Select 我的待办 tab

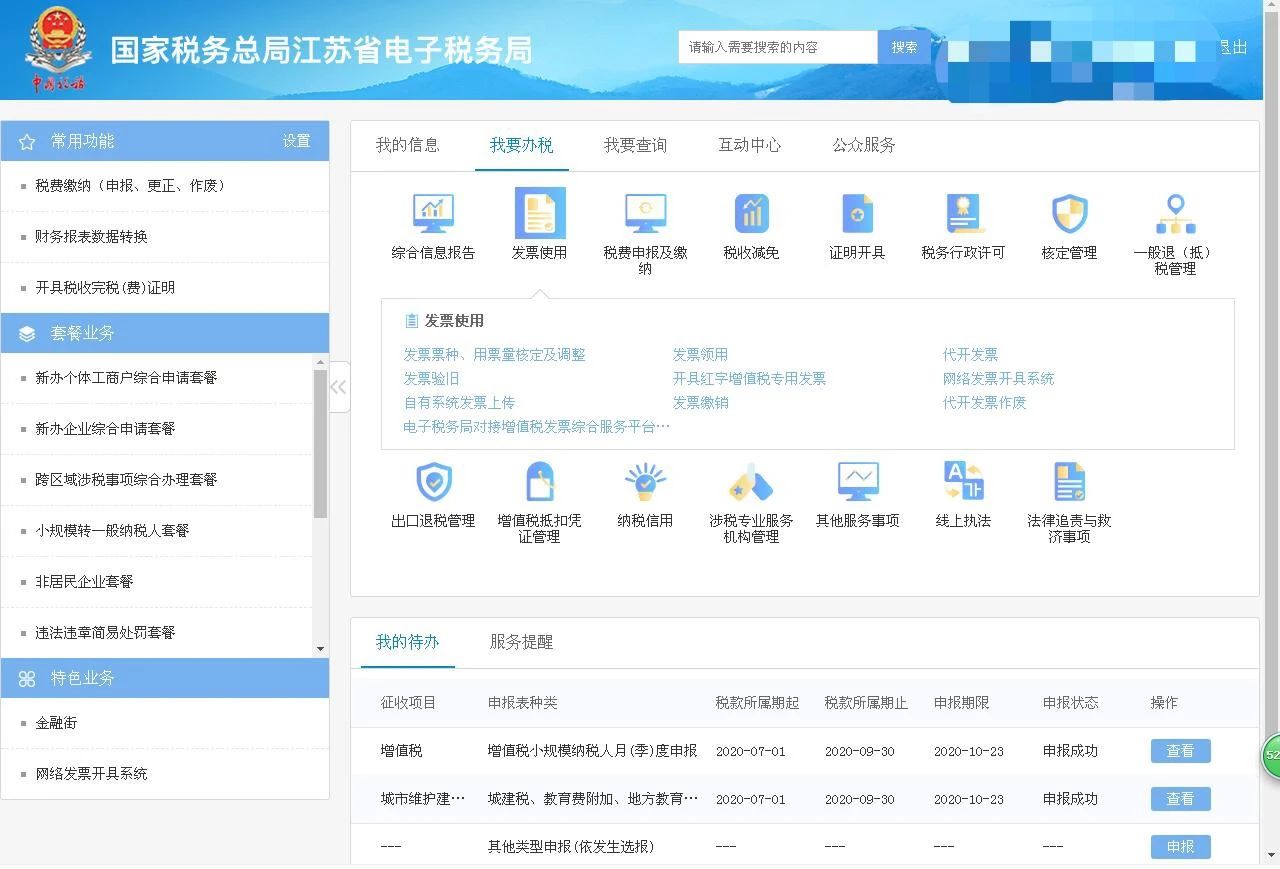tap(407, 642)
